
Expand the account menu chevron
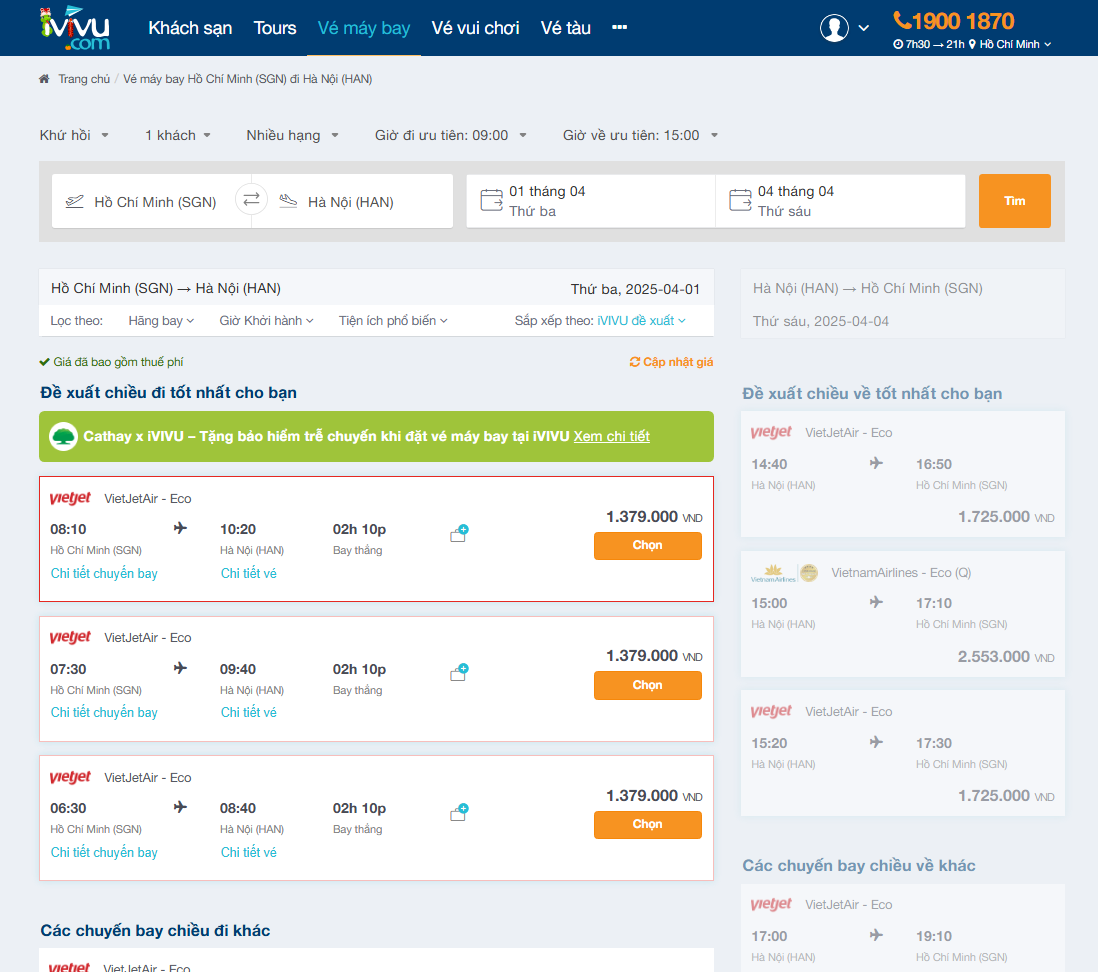[863, 28]
